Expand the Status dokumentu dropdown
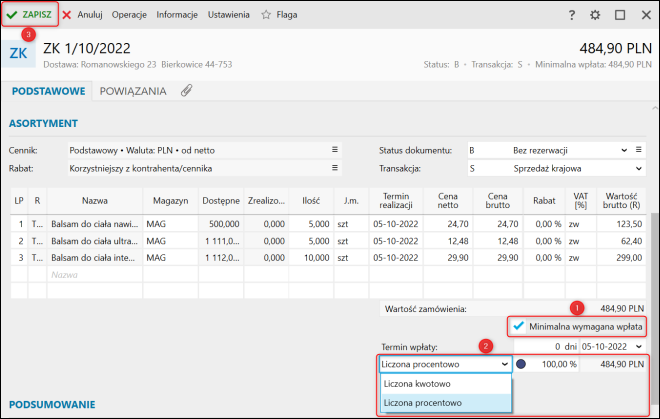660x419 pixels. (x=622, y=150)
